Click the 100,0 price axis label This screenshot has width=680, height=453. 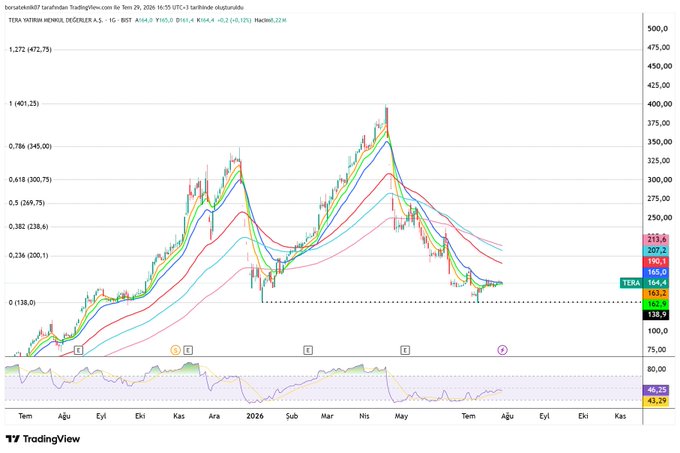tap(657, 331)
